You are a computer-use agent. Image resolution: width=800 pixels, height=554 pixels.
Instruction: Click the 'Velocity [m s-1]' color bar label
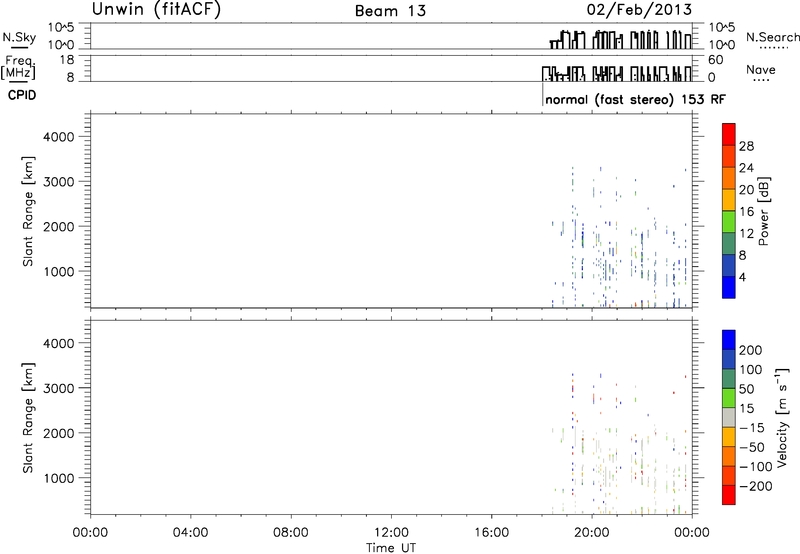pos(781,417)
